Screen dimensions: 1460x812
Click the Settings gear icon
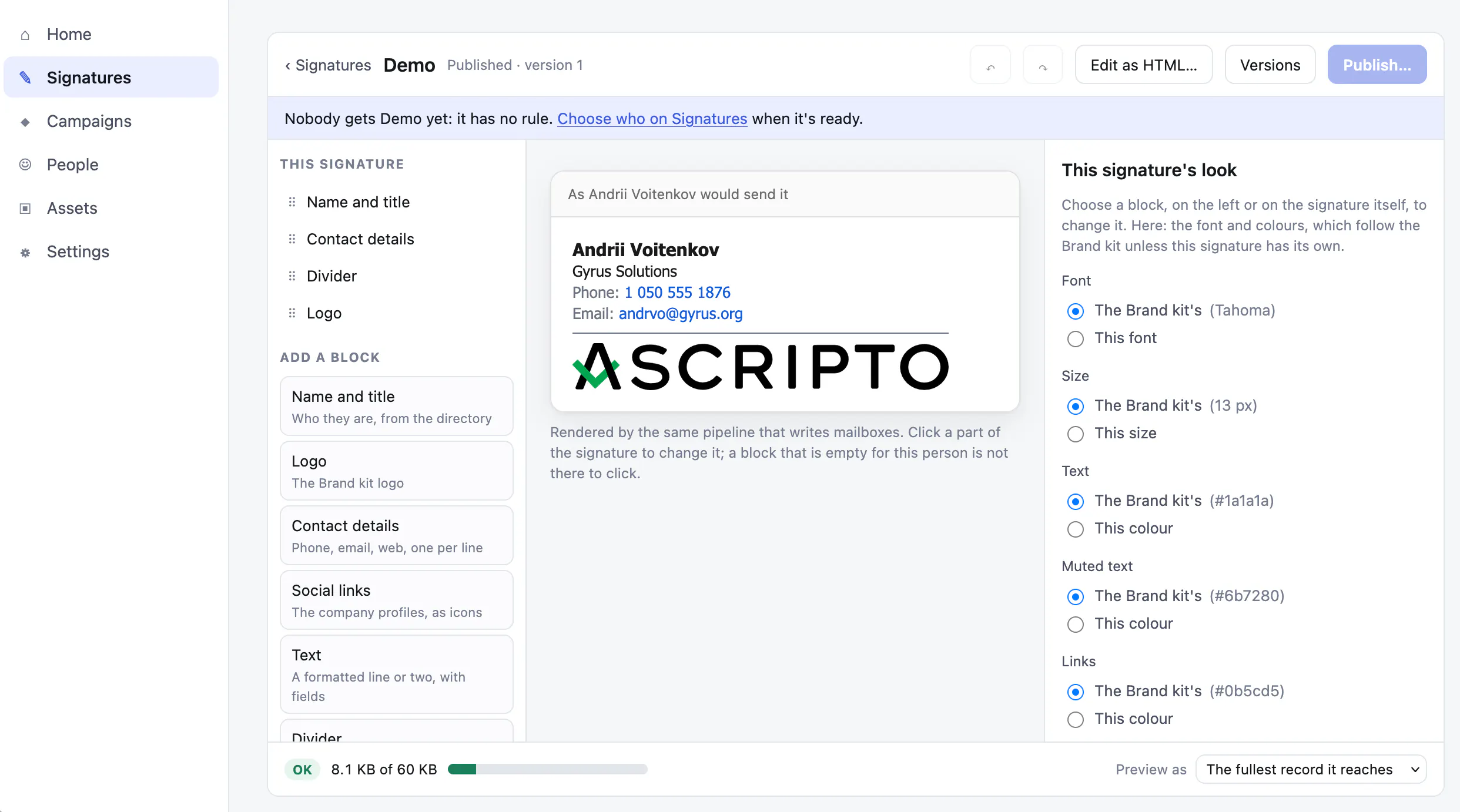tap(25, 252)
